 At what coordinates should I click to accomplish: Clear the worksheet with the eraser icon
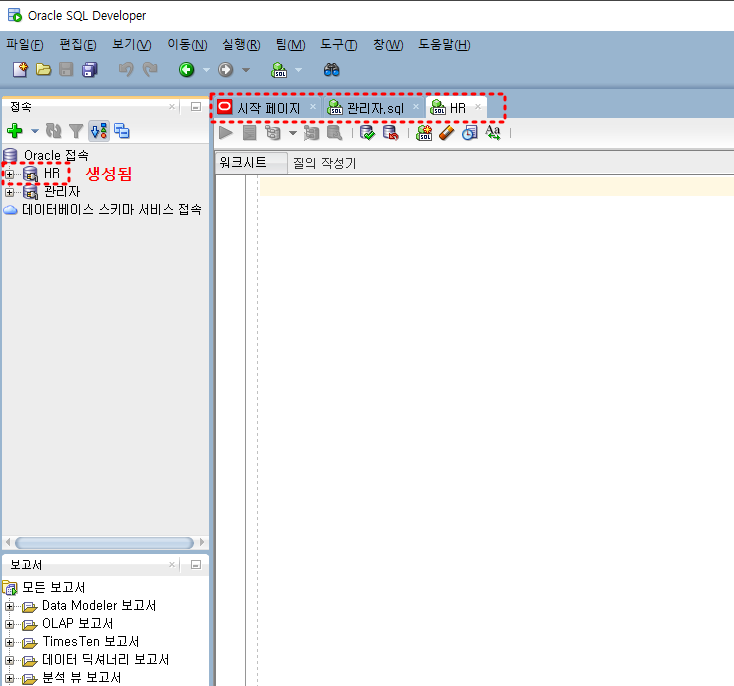click(447, 133)
